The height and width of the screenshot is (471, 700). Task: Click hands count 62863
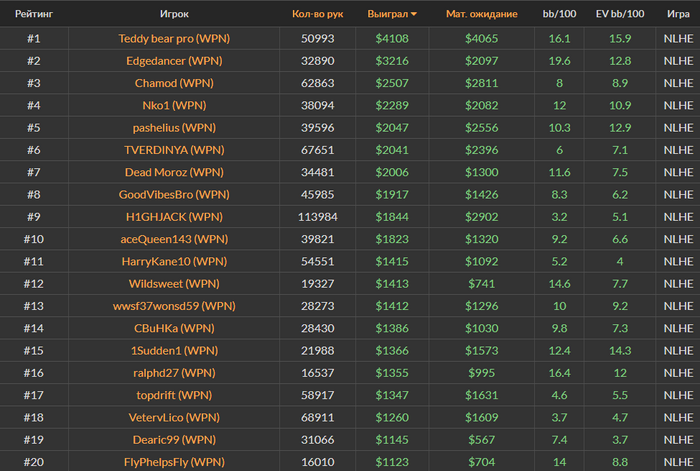click(317, 83)
